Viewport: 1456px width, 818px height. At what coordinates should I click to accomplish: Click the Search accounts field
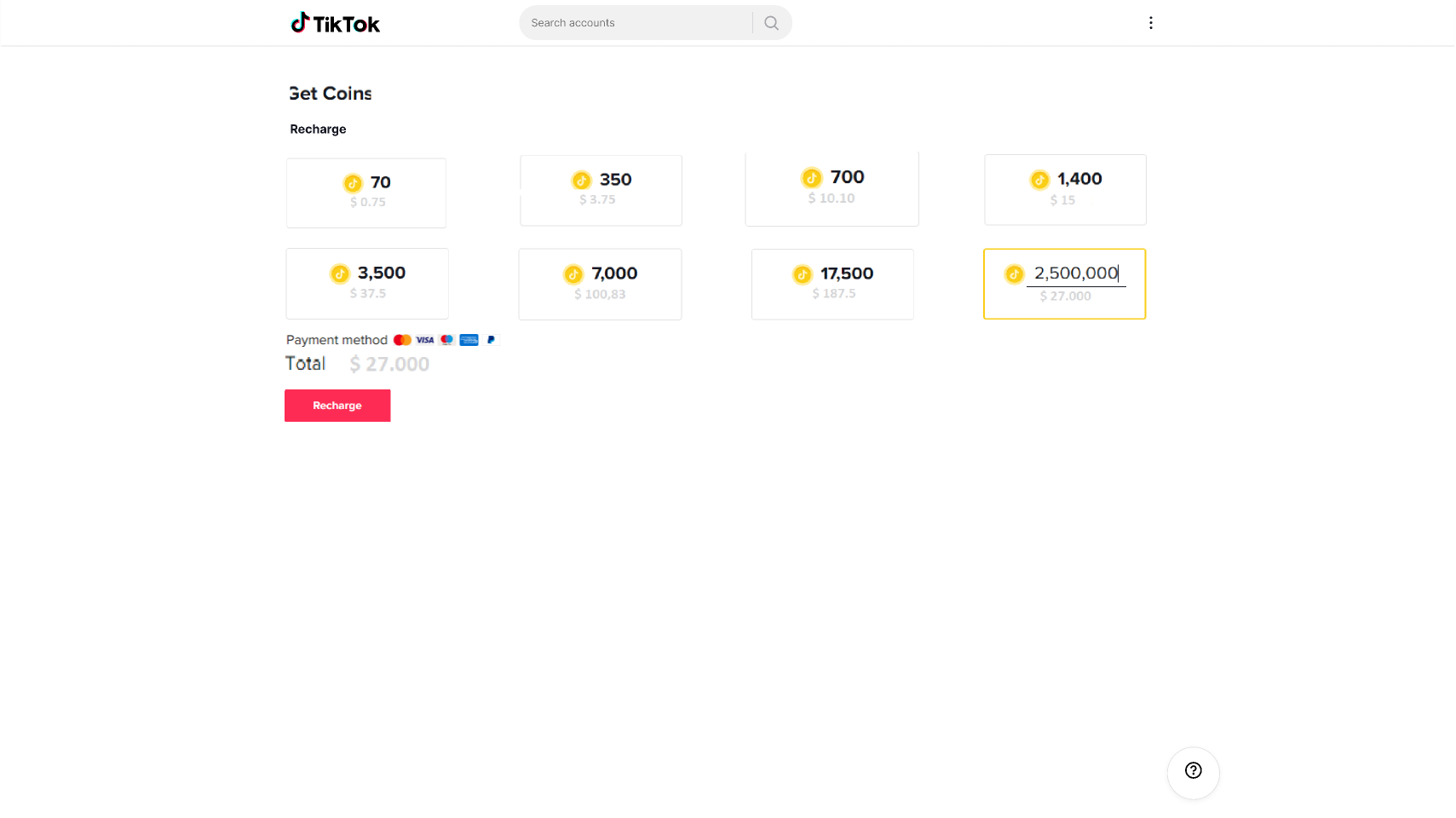click(x=636, y=22)
